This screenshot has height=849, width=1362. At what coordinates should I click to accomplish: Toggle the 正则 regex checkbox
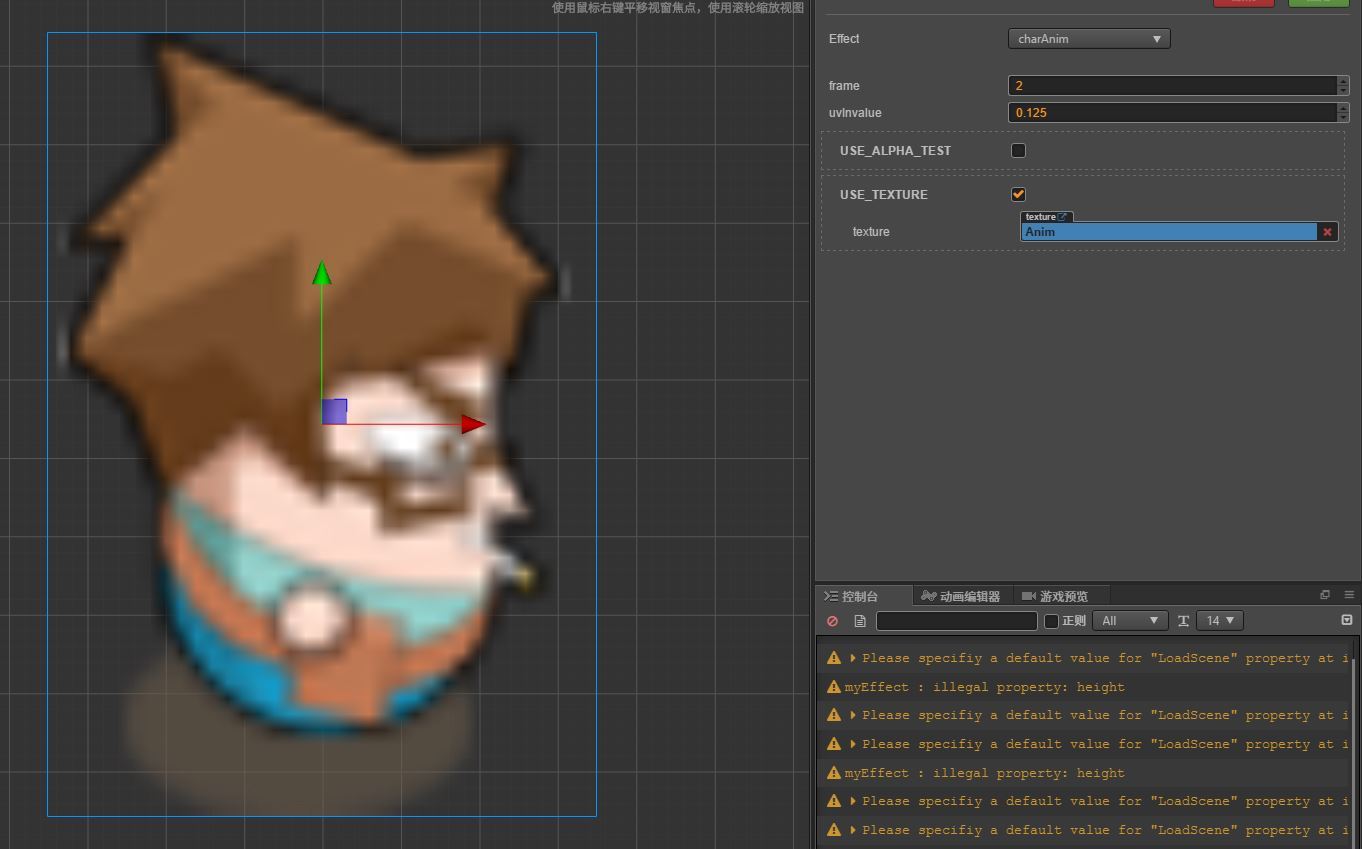click(x=1051, y=621)
